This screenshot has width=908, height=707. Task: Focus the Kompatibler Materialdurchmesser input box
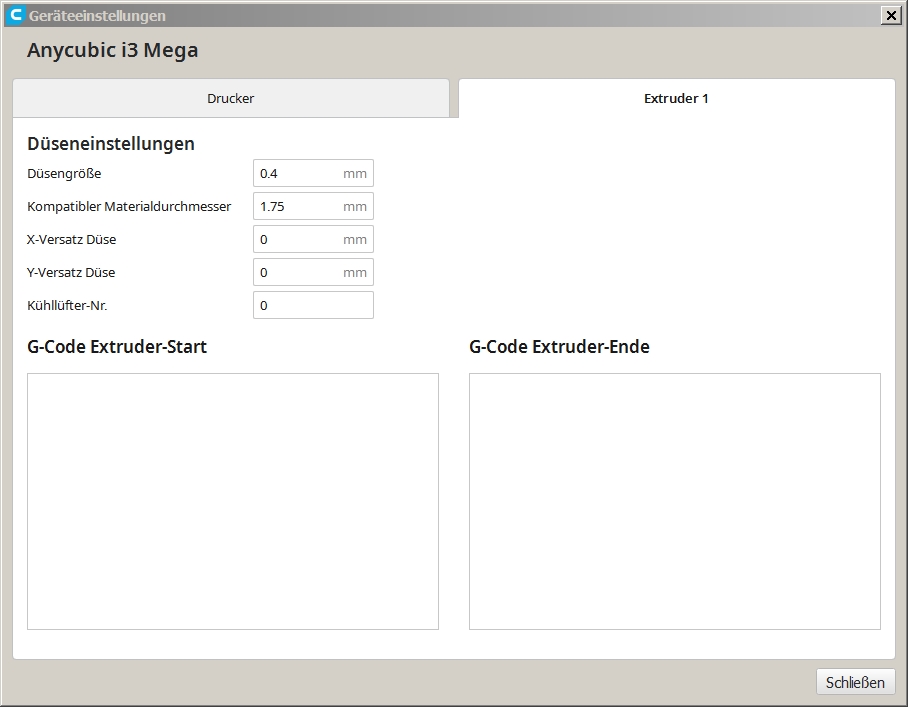pos(300,206)
